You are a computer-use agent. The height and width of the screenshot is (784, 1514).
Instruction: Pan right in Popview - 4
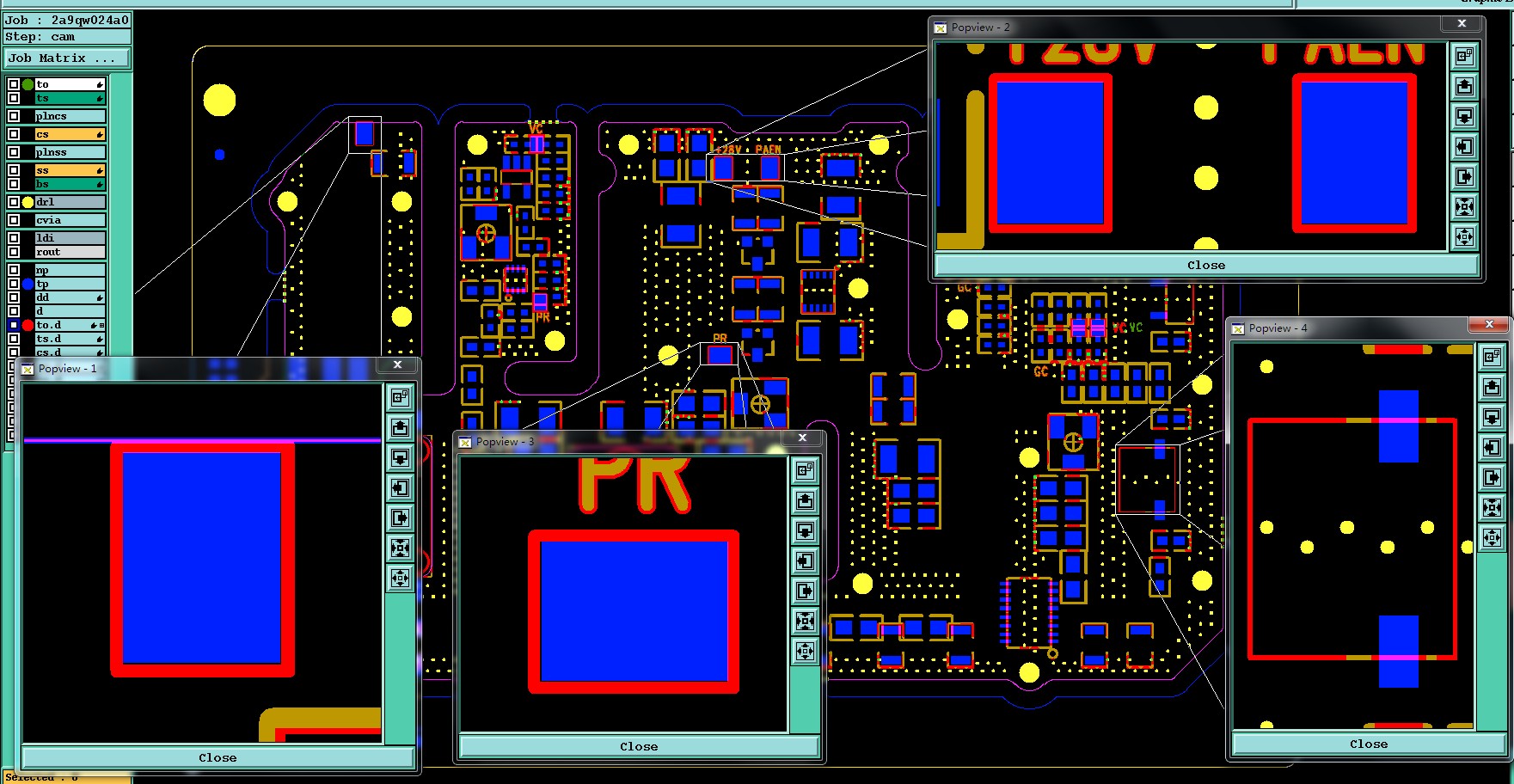[1492, 477]
